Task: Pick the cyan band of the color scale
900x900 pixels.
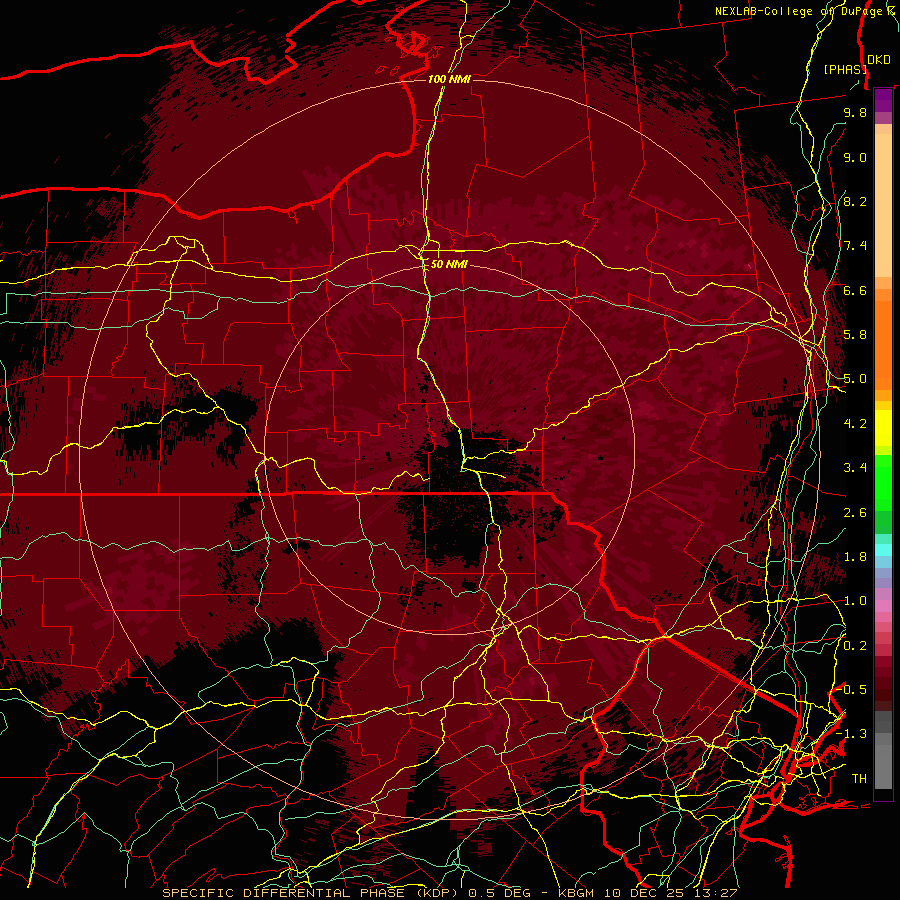Action: tap(883, 550)
